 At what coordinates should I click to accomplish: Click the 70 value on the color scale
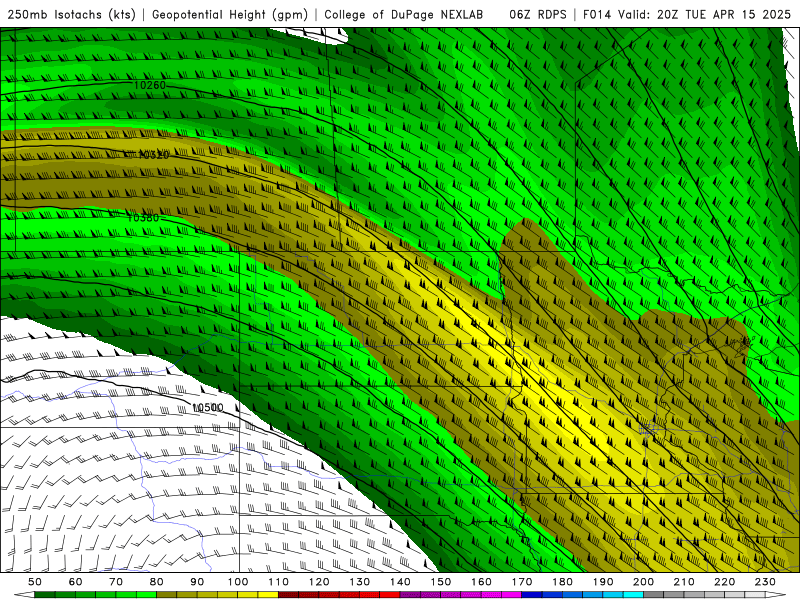point(116,582)
